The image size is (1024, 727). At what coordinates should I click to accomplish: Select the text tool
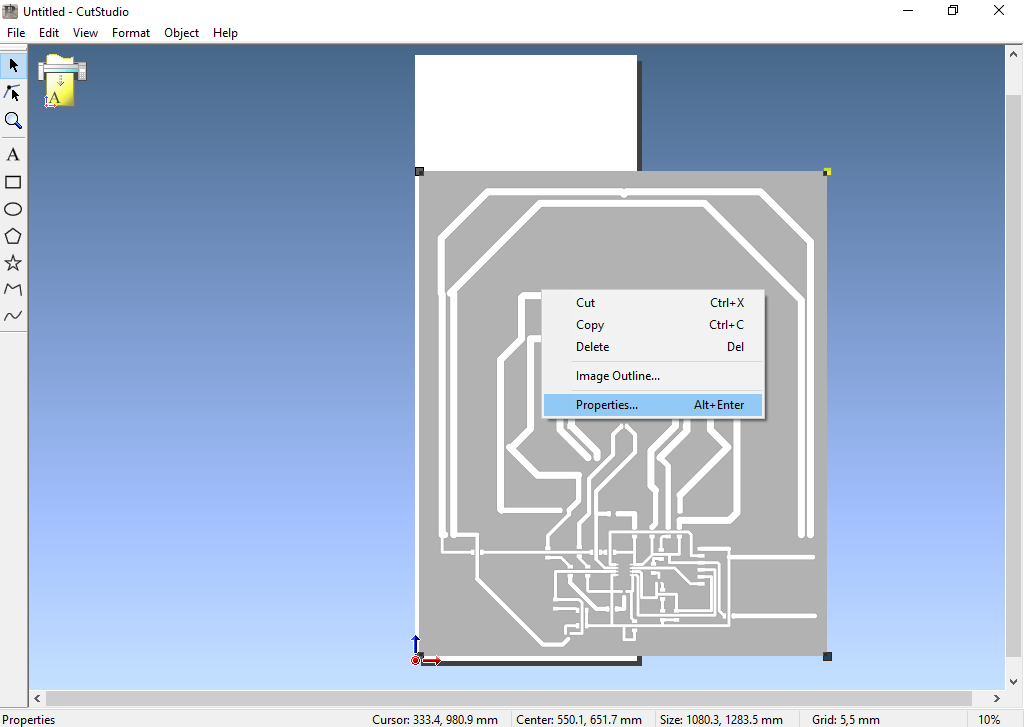point(13,155)
